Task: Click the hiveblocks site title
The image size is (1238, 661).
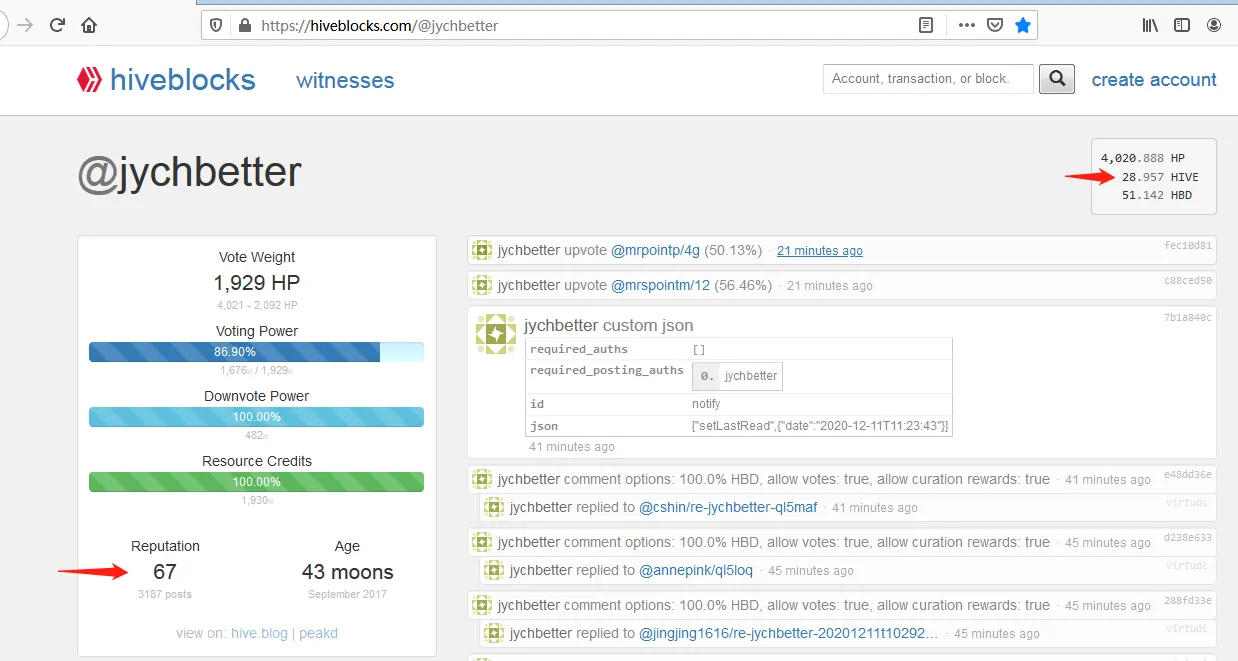Action: (183, 80)
